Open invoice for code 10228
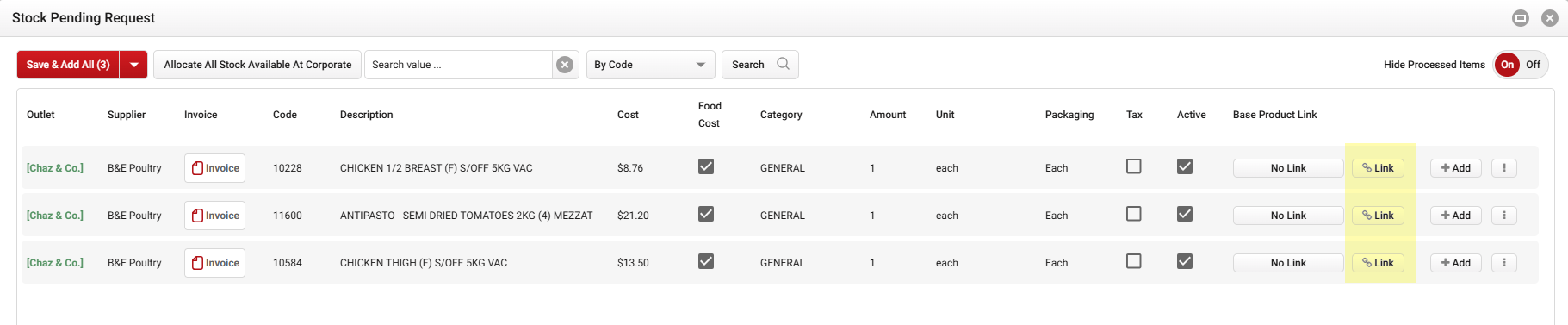Viewport: 1568px width, 325px height. point(214,168)
